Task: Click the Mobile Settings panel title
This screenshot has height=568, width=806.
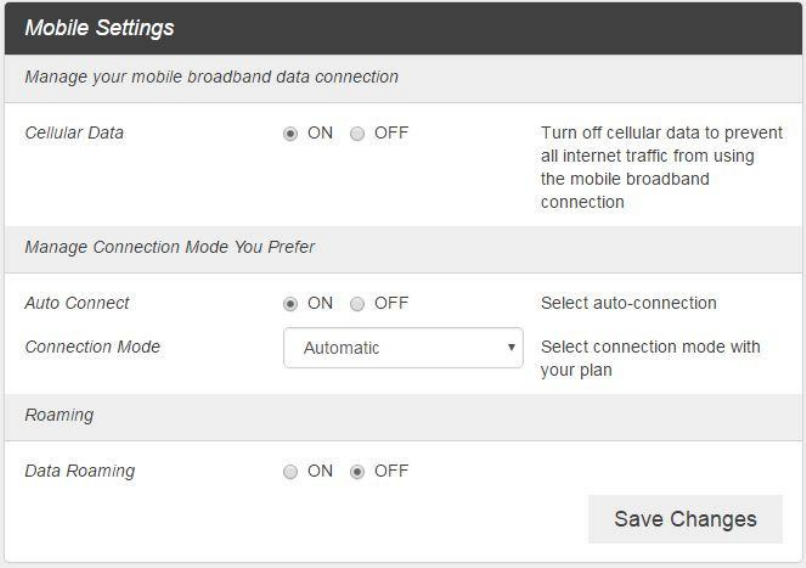Action: (x=100, y=28)
